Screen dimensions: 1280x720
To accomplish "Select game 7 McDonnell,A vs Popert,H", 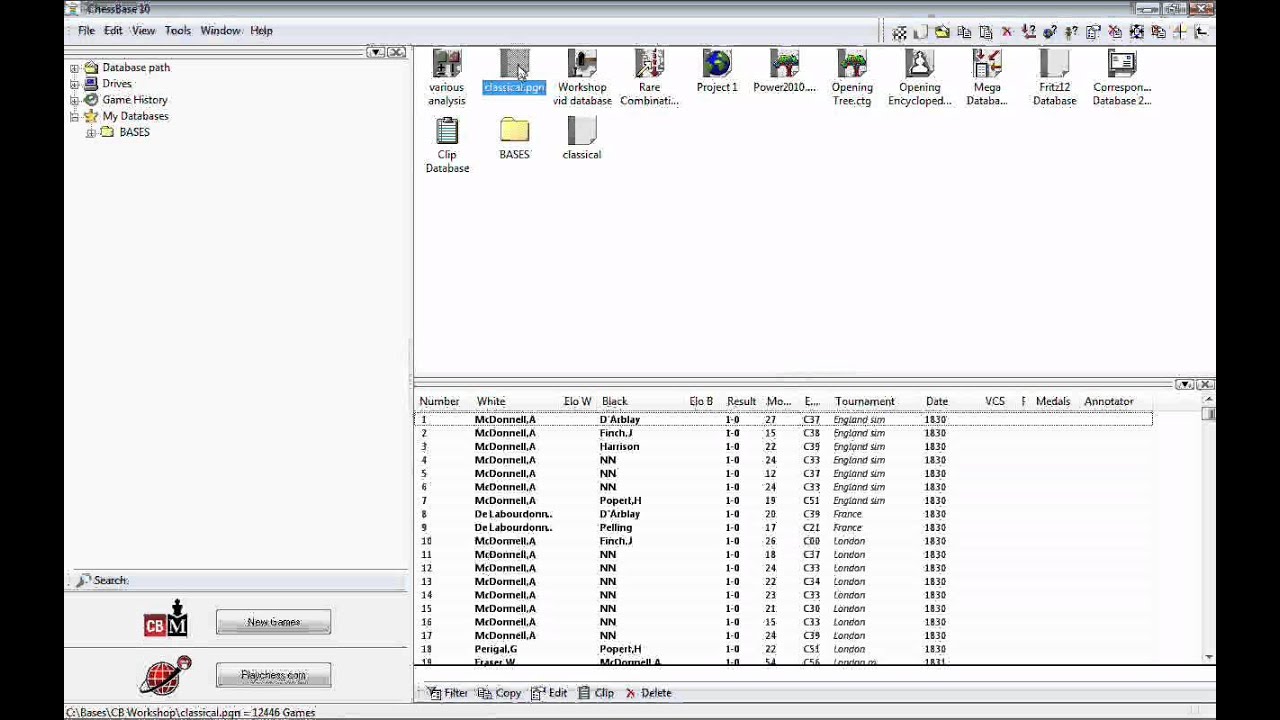I will click(783, 500).
